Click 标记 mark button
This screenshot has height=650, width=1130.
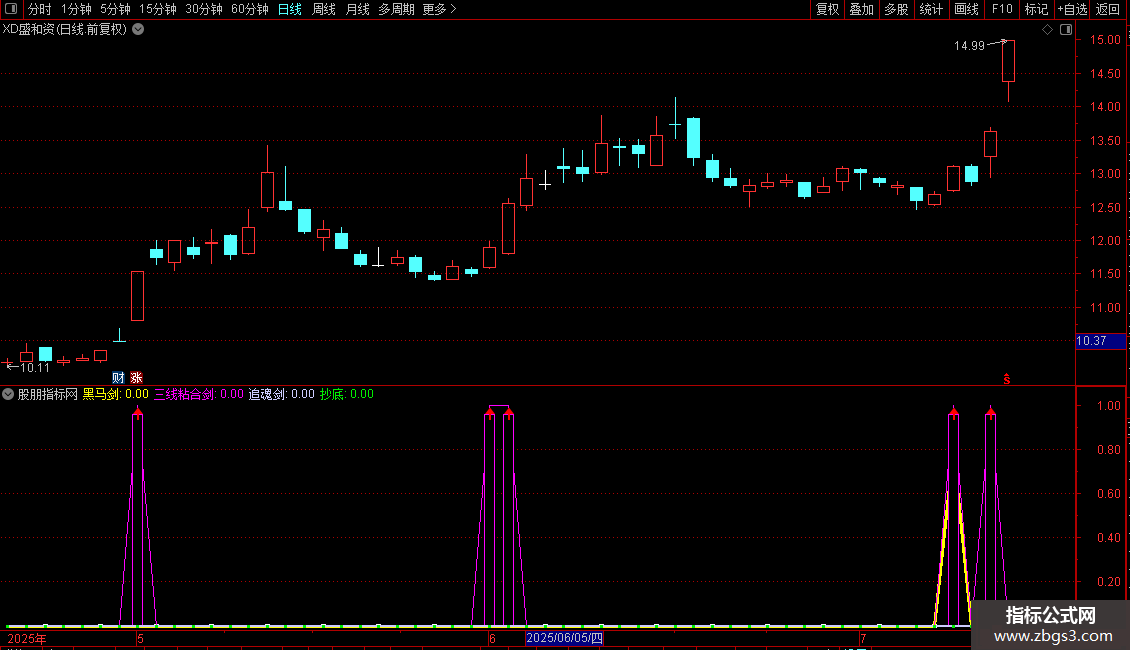1036,9
